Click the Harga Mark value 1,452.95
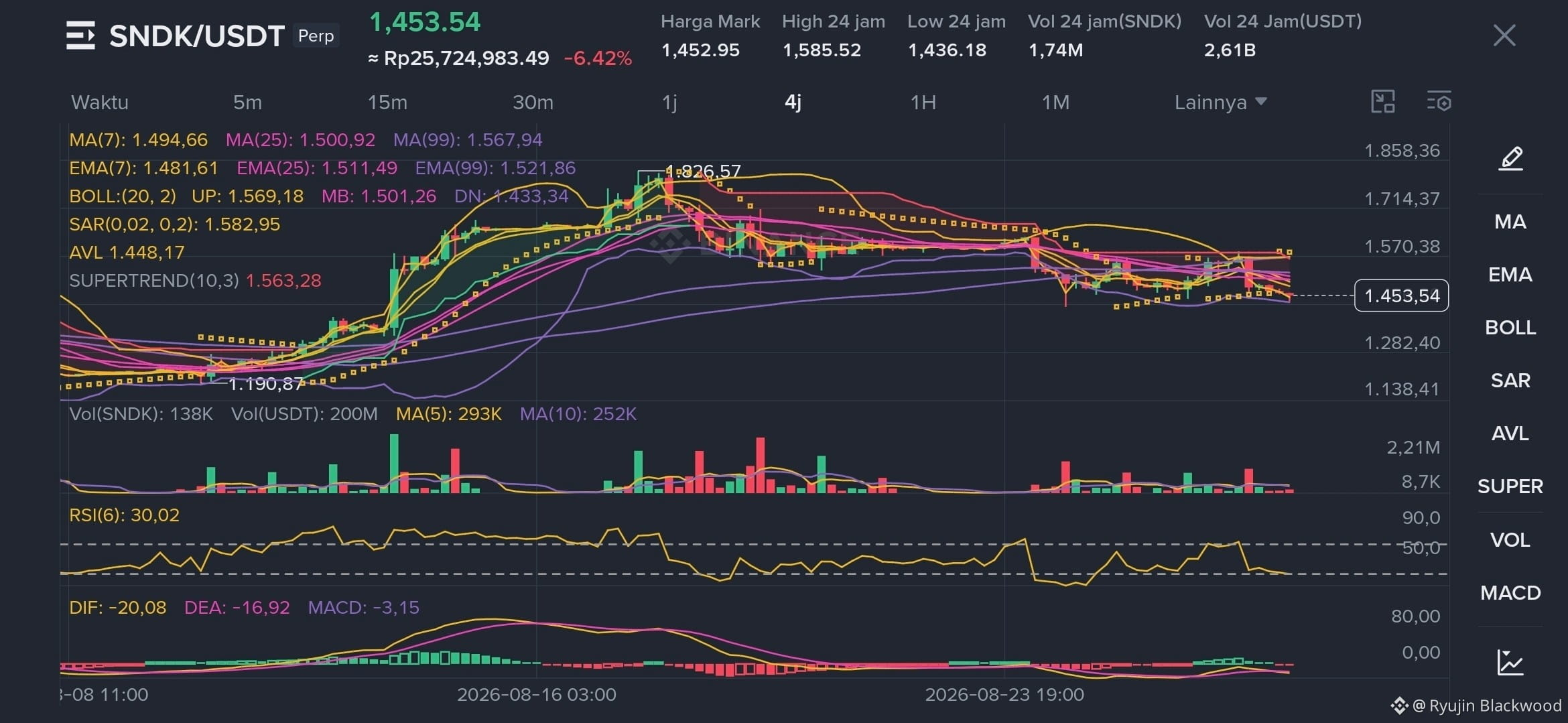This screenshot has width=1568, height=723. 700,50
